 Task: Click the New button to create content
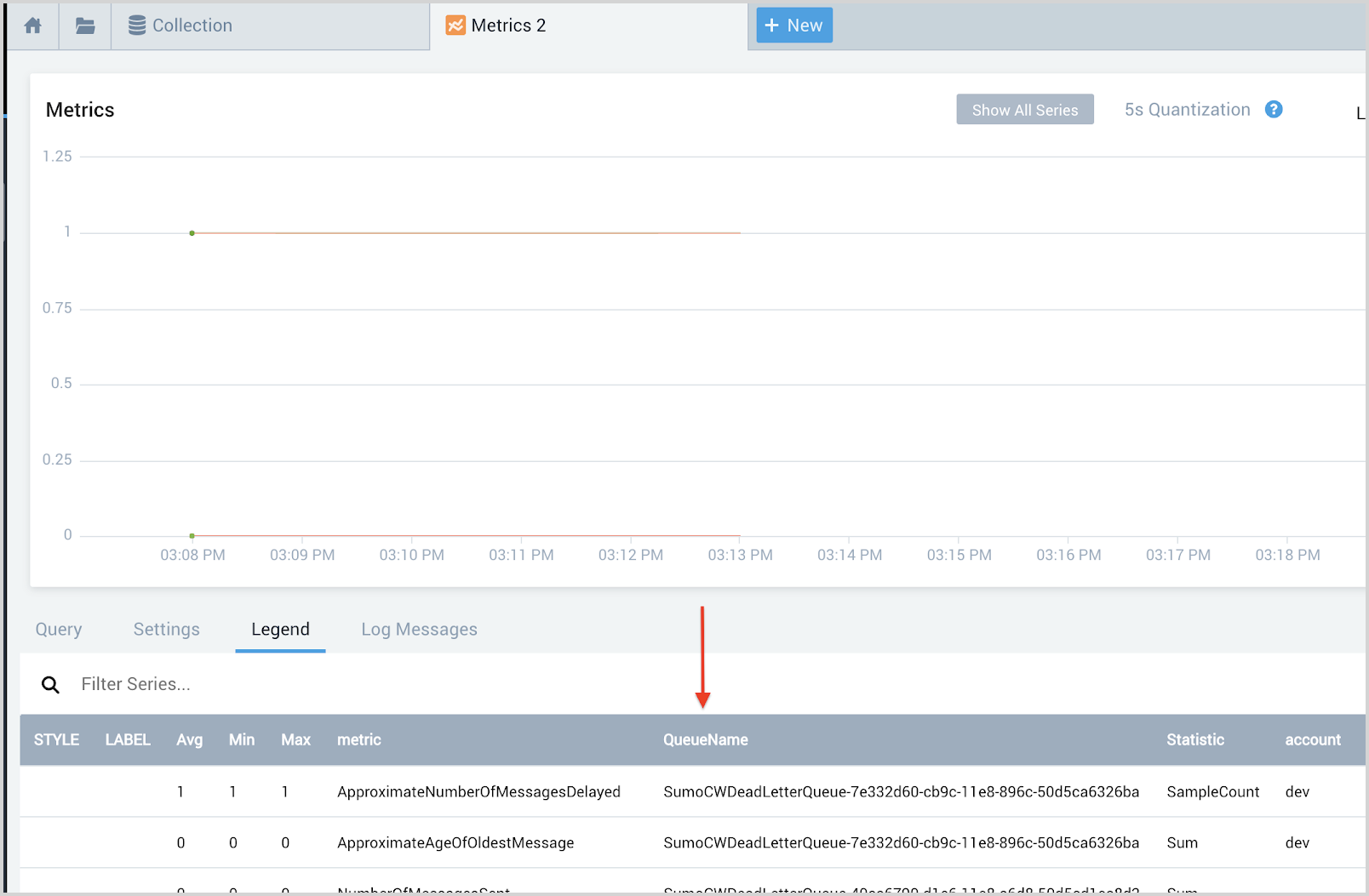click(x=793, y=25)
